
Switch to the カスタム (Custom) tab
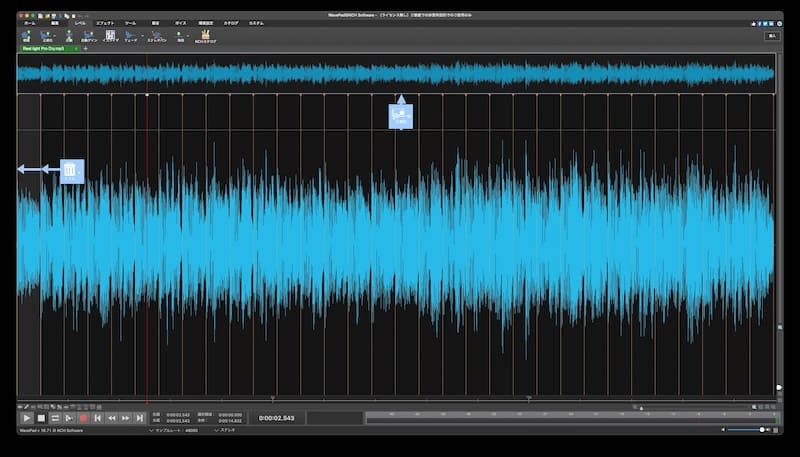(256, 23)
